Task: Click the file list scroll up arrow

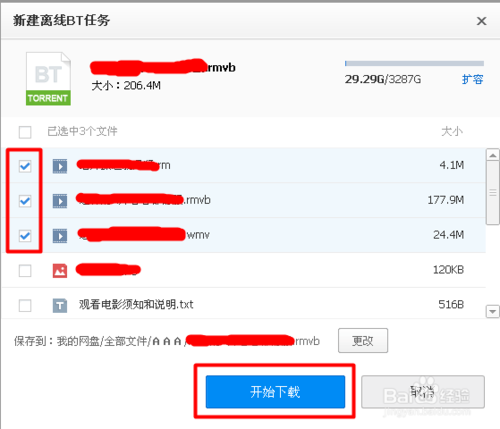Action: [x=493, y=155]
